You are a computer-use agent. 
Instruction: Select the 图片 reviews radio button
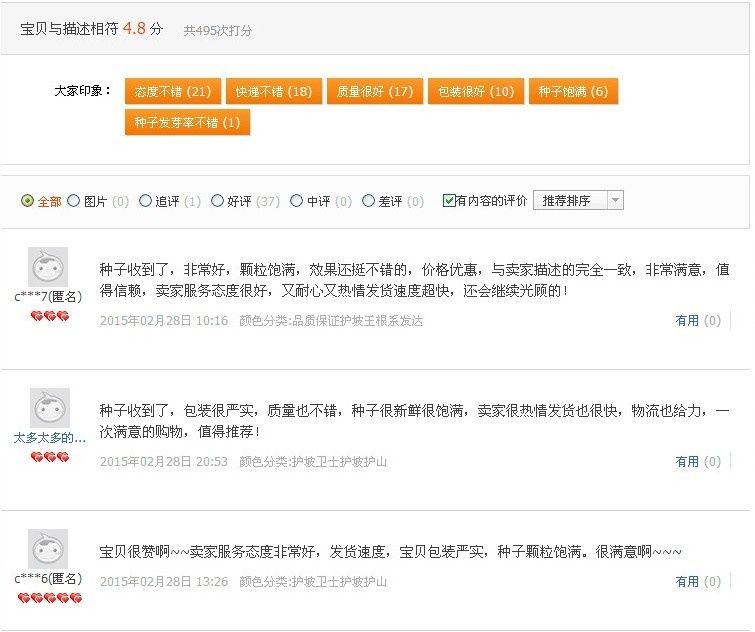[x=73, y=201]
